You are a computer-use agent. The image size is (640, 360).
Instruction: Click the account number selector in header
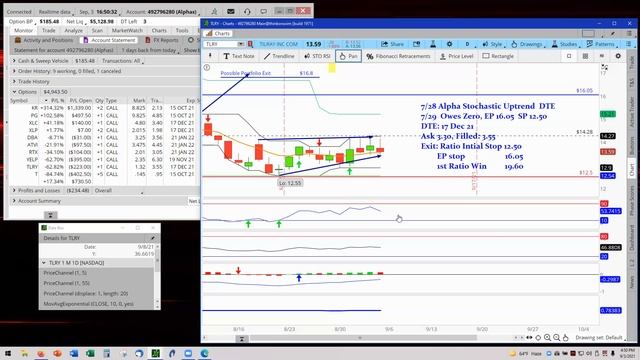pos(162,12)
